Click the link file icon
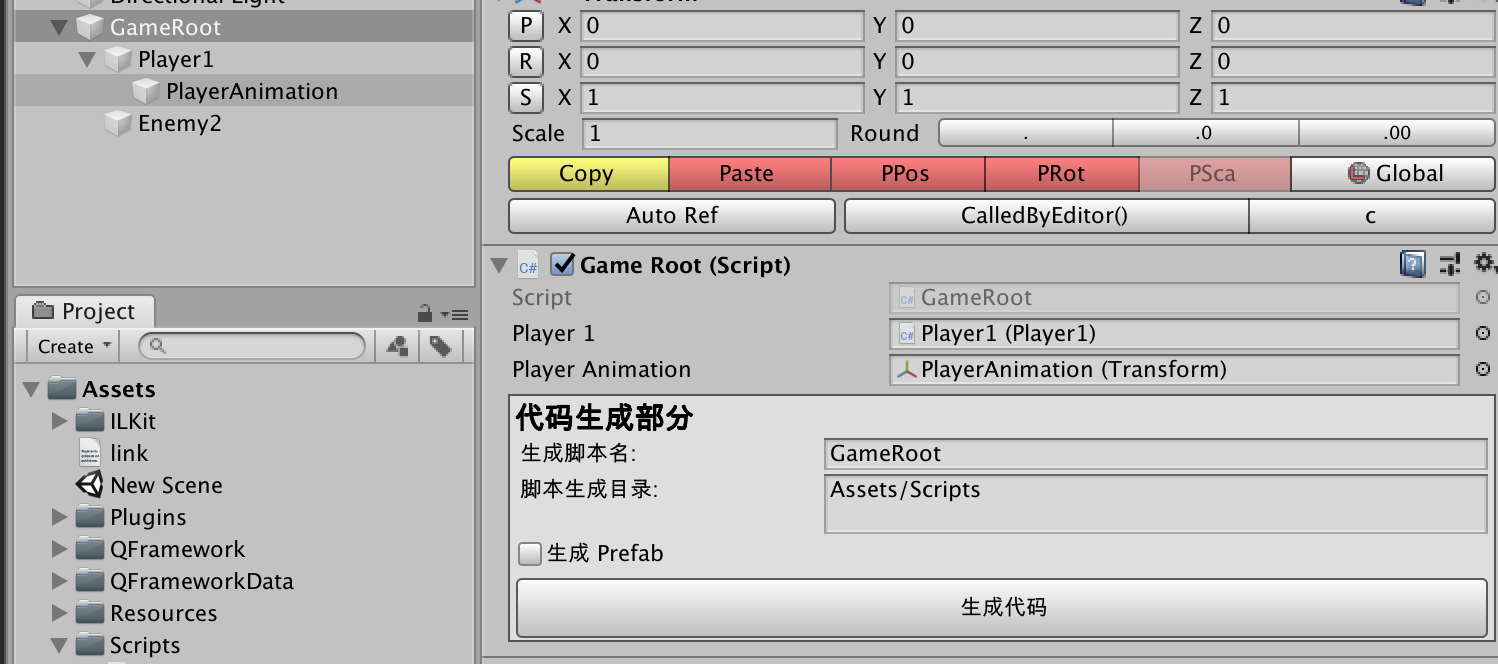 click(90, 452)
